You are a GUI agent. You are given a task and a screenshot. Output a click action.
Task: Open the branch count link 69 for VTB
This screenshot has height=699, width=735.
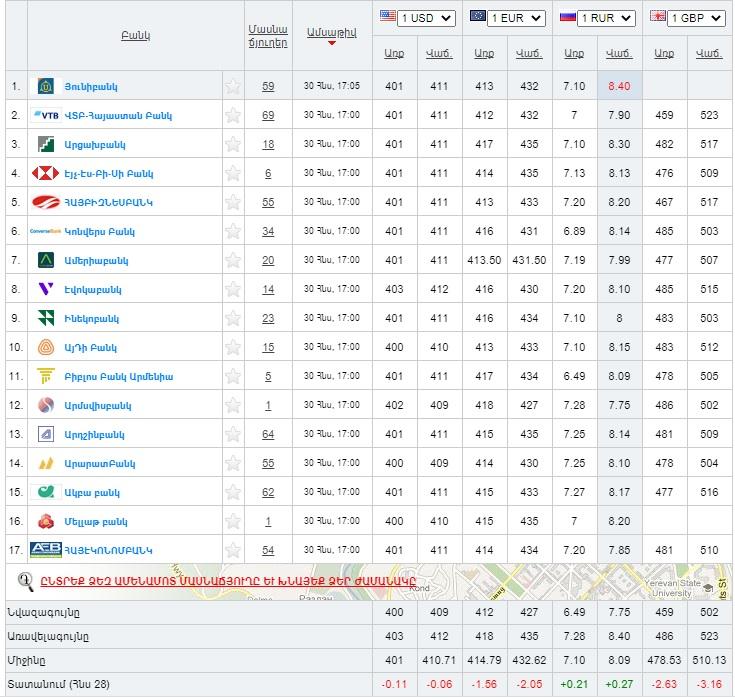click(268, 115)
